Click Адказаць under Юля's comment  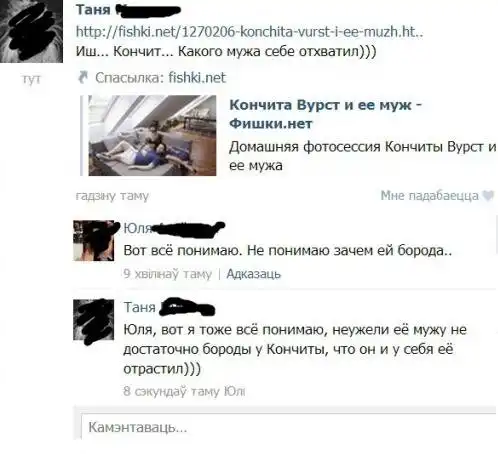[254, 274]
